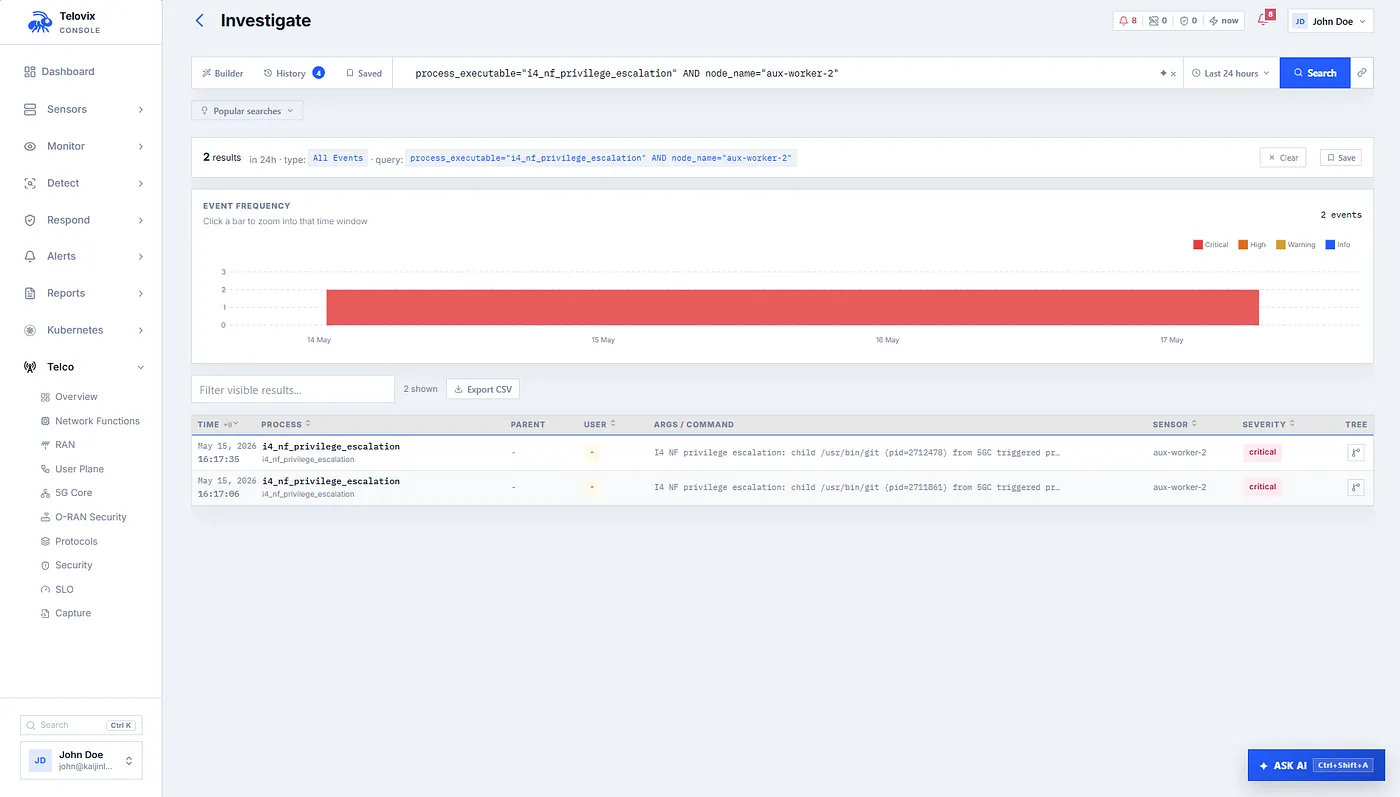Click the sensor offline counter showing 0
The height and width of the screenshot is (797, 1400).
[1158, 21]
